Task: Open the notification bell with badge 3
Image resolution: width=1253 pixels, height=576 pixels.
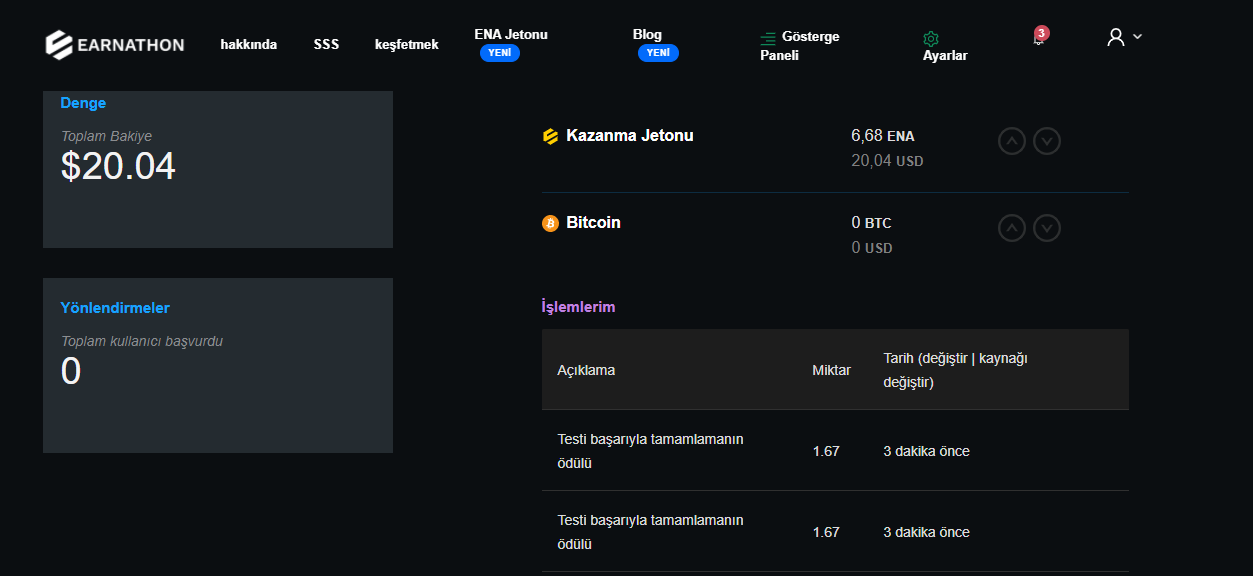Action: pyautogui.click(x=1039, y=37)
